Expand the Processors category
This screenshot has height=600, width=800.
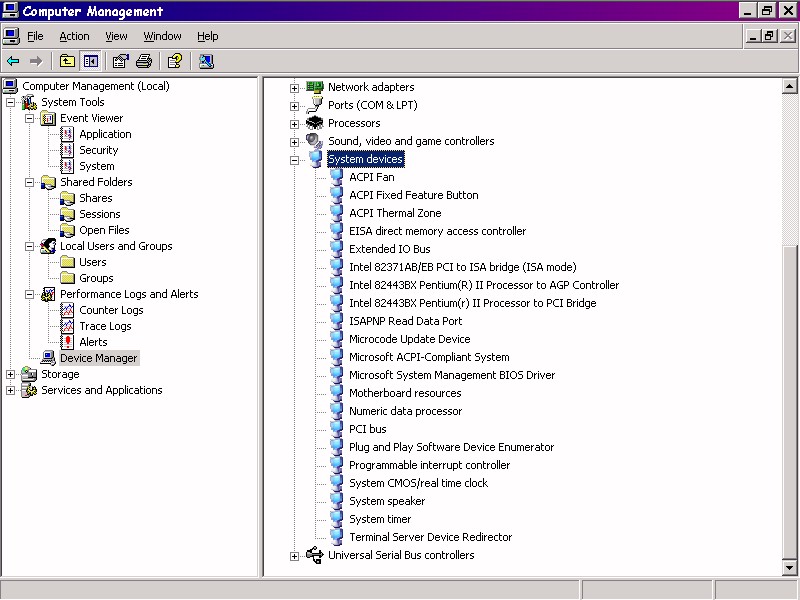[294, 124]
